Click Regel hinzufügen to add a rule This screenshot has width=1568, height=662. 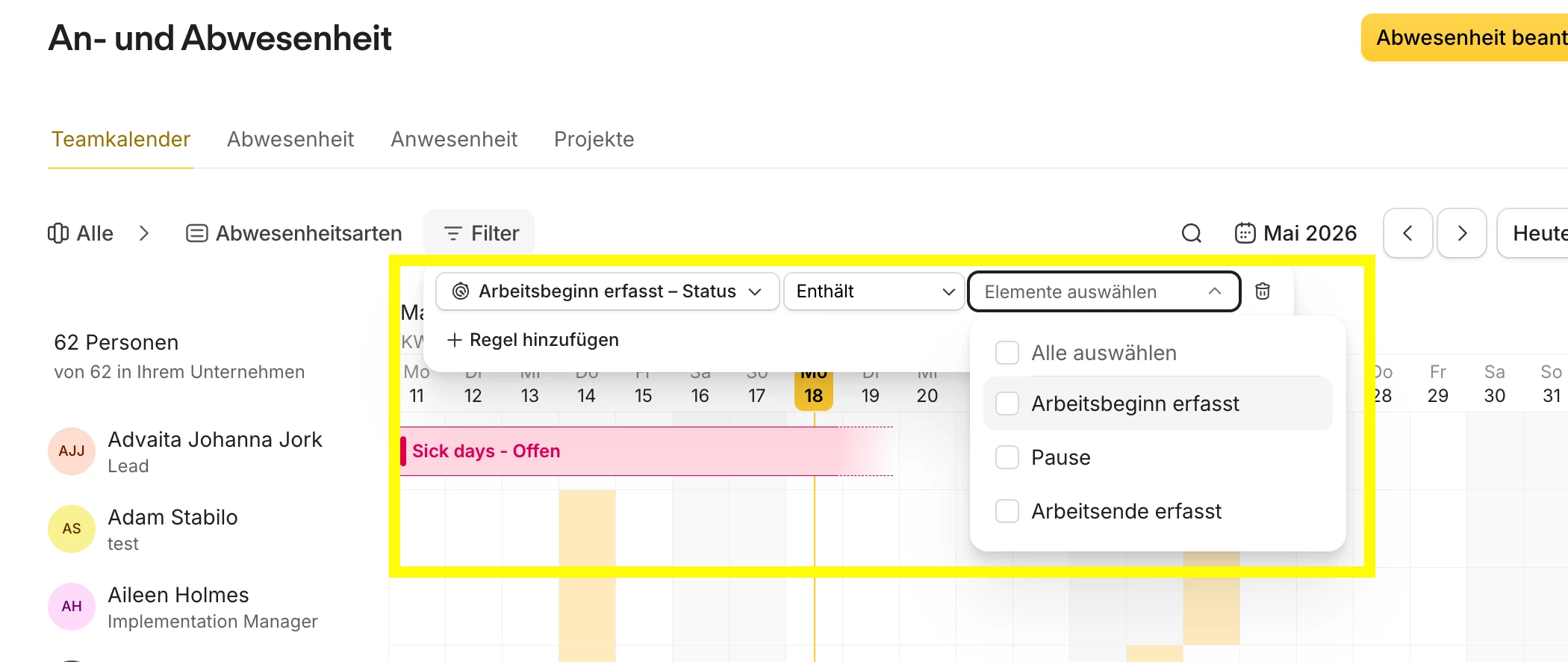point(532,340)
